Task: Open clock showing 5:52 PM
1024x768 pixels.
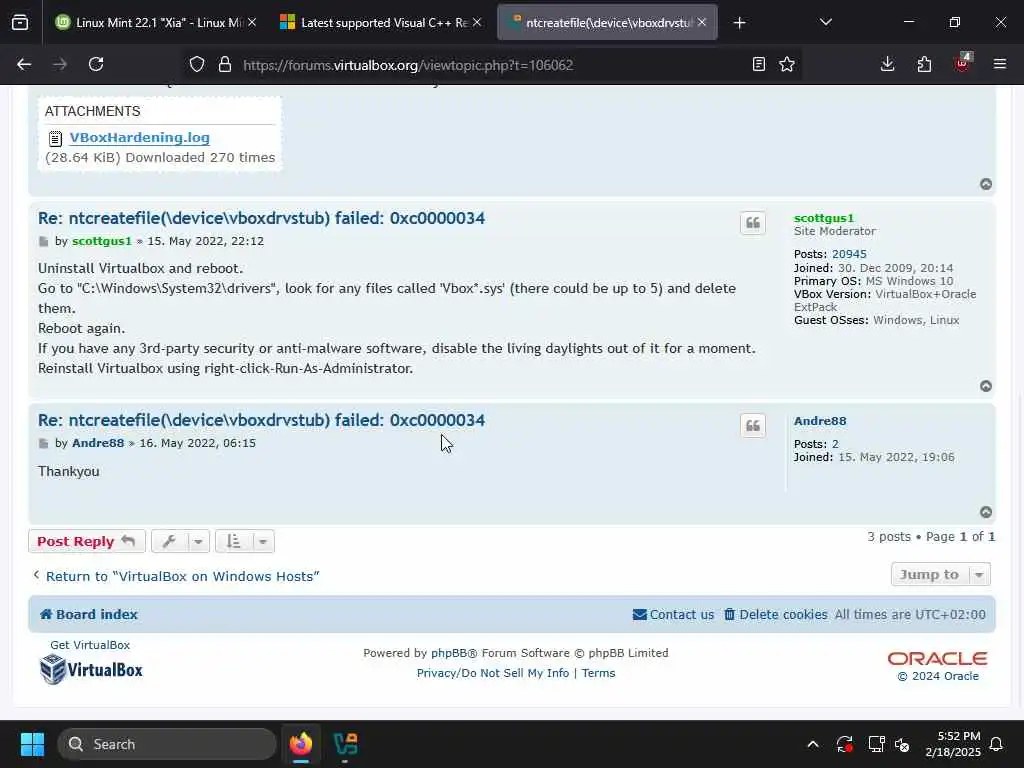Action: point(953,744)
